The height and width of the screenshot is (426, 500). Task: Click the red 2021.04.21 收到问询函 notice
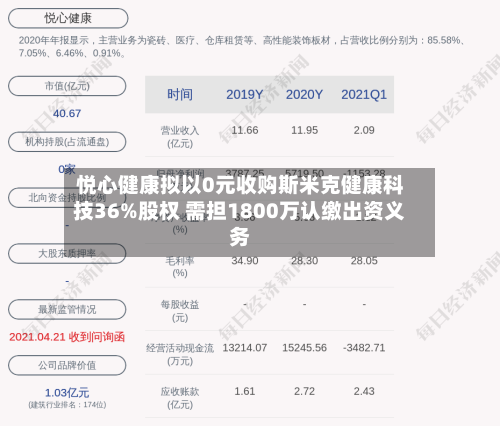point(67,337)
